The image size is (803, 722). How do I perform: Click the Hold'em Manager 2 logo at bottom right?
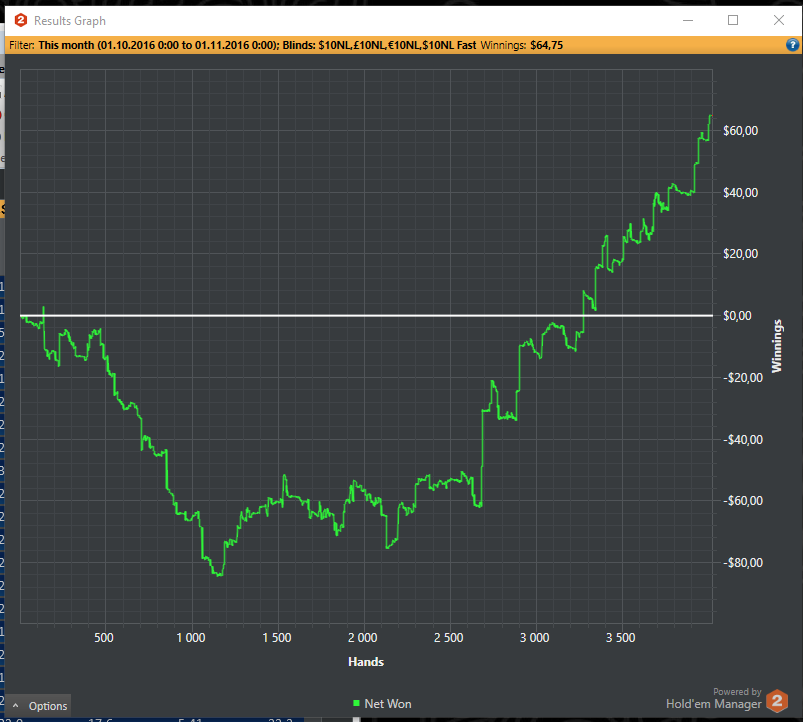(x=777, y=701)
